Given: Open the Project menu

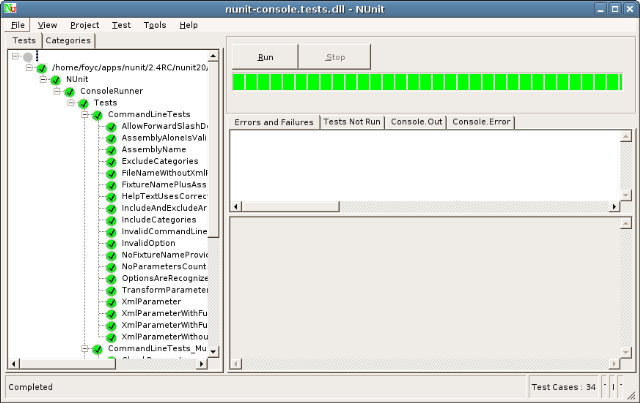Looking at the screenshot, I should click(x=84, y=24).
